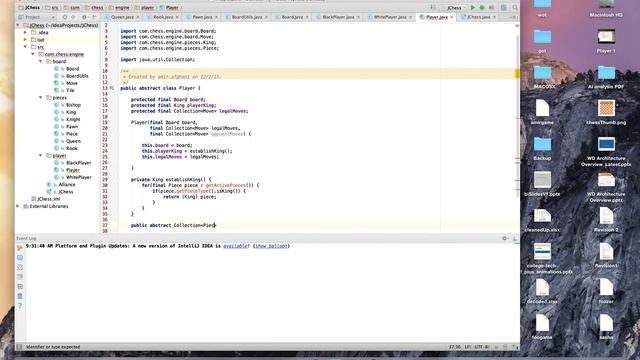Run the JChess configuration with the green arrow

tap(473, 7)
